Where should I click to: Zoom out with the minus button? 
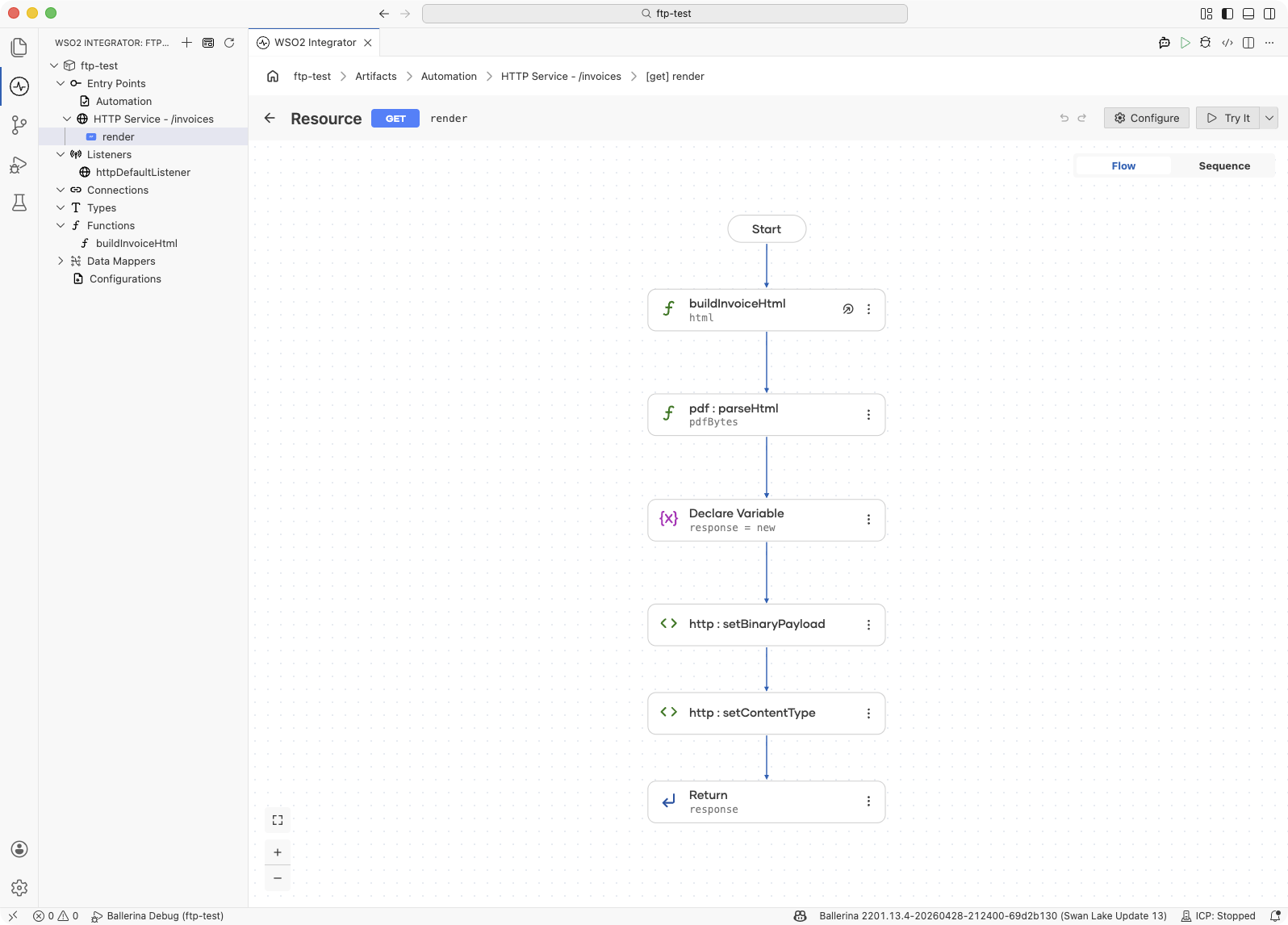(278, 878)
